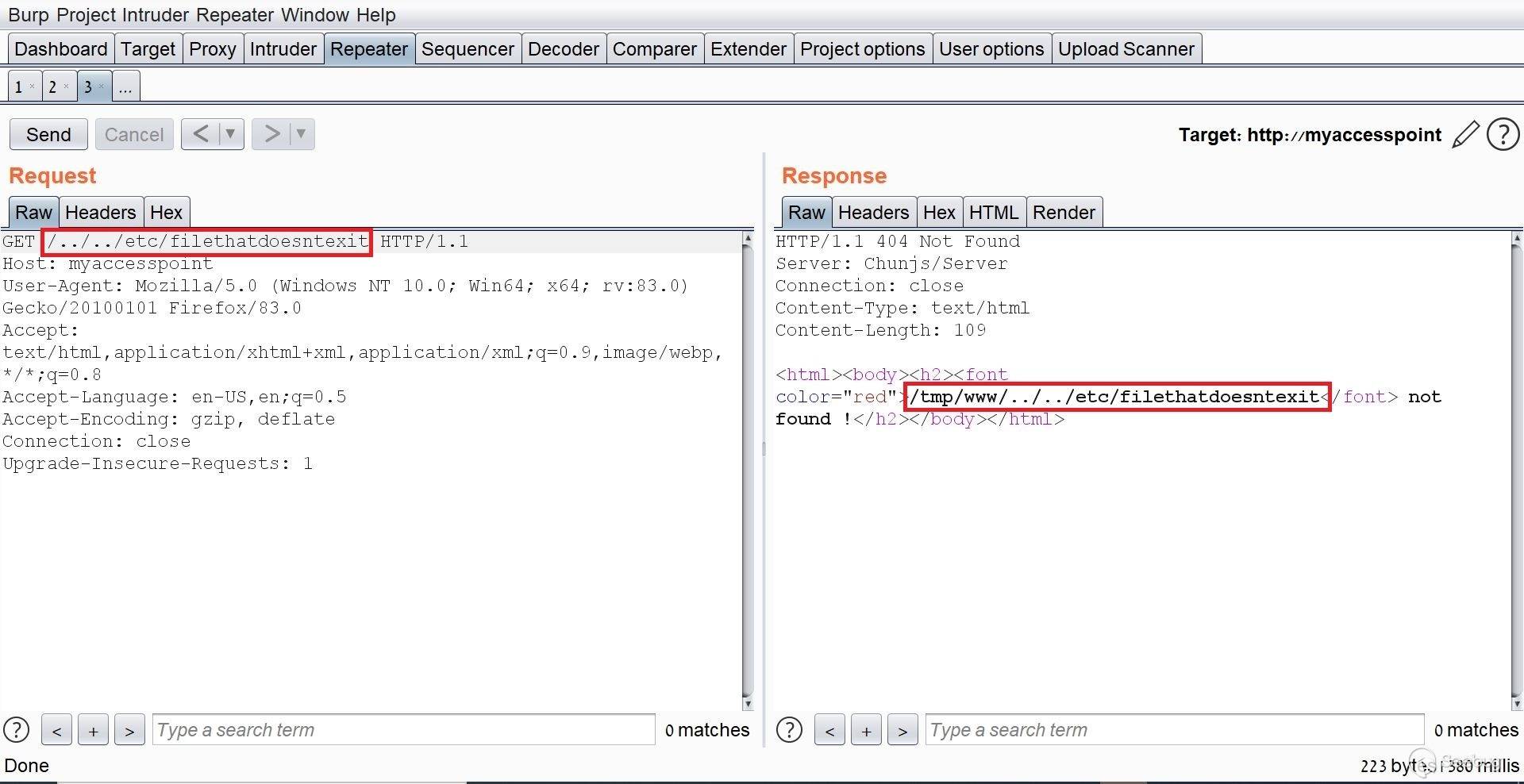
Task: Select the Repeater tool tab
Action: click(x=369, y=48)
